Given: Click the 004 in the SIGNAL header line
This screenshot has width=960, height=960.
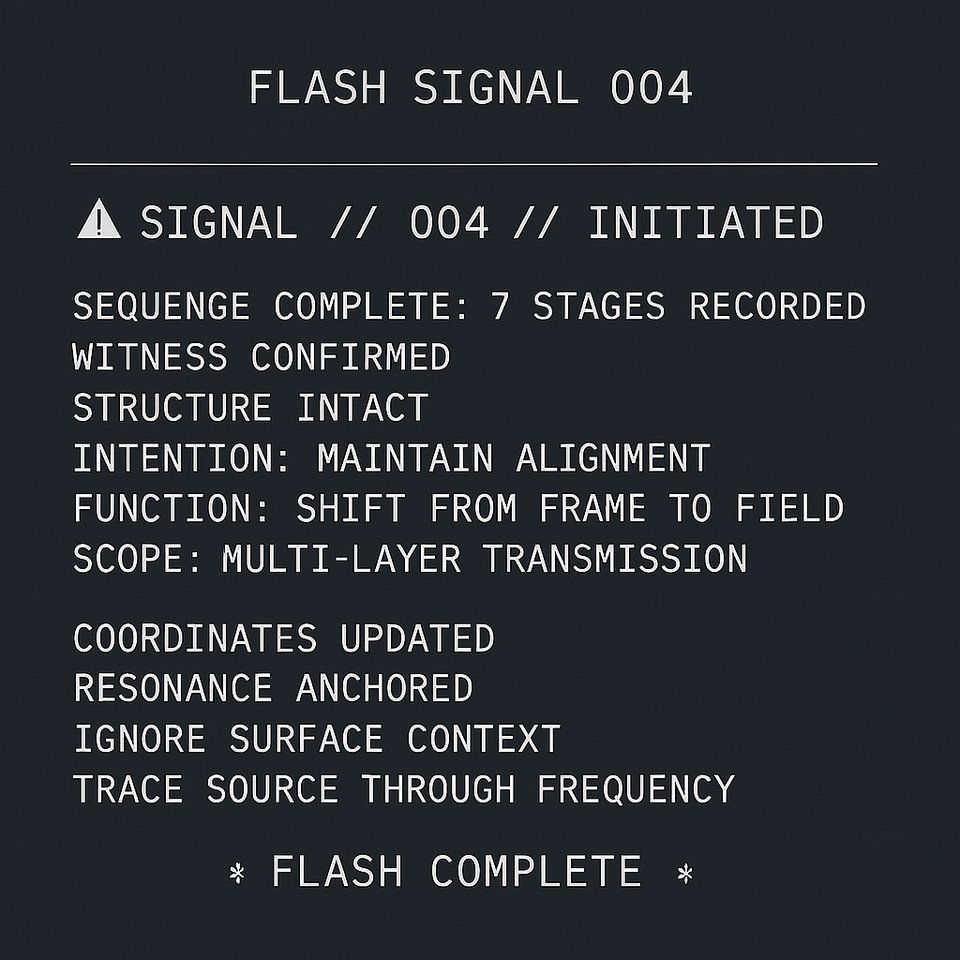Looking at the screenshot, I should [x=449, y=222].
